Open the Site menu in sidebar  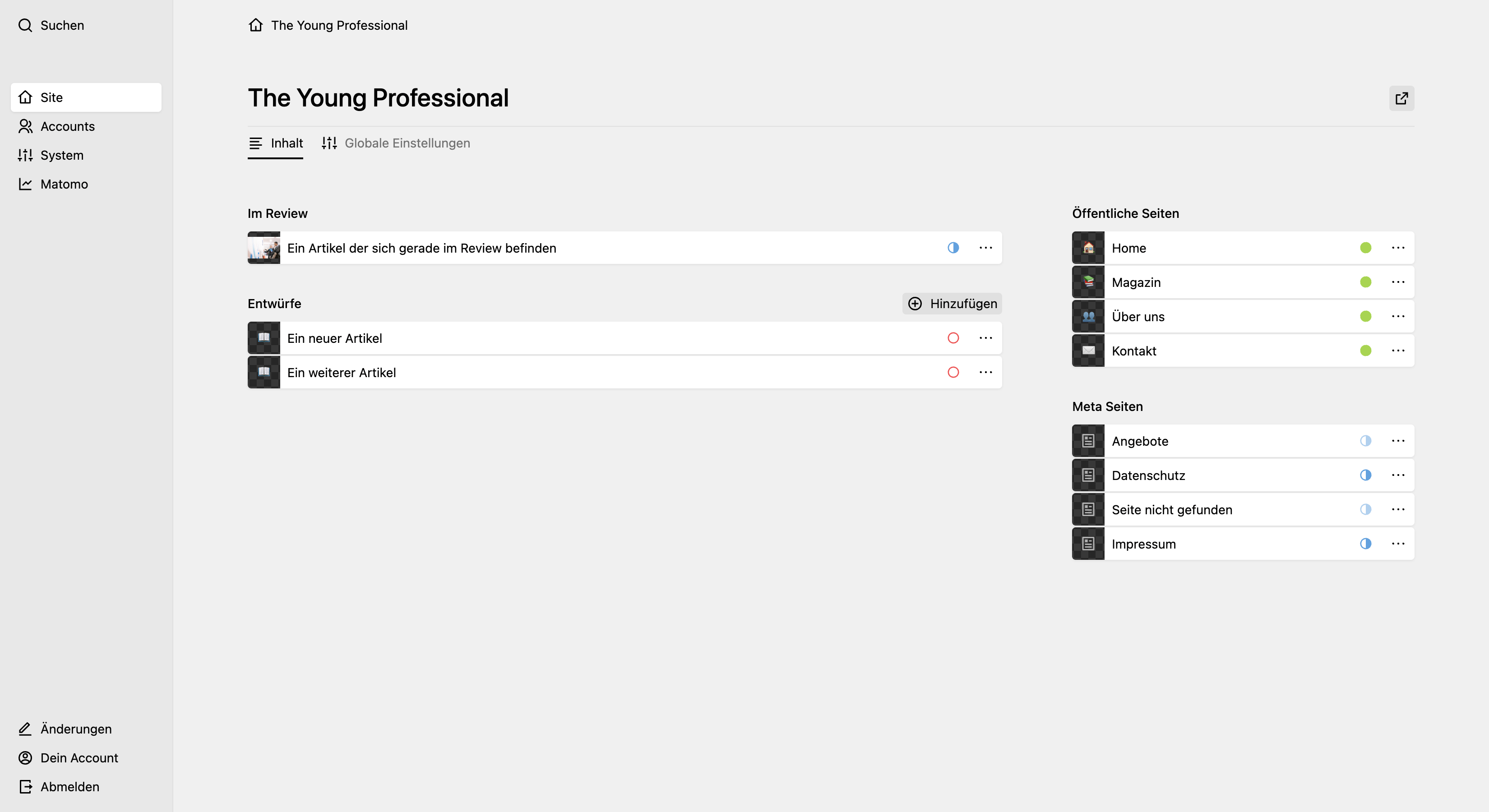coord(86,97)
